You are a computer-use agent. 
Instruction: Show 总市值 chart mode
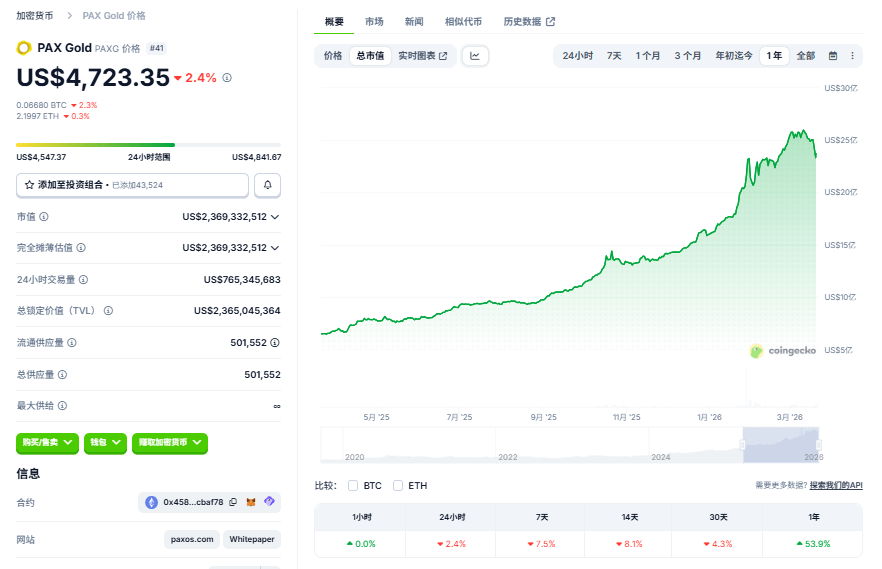point(370,56)
